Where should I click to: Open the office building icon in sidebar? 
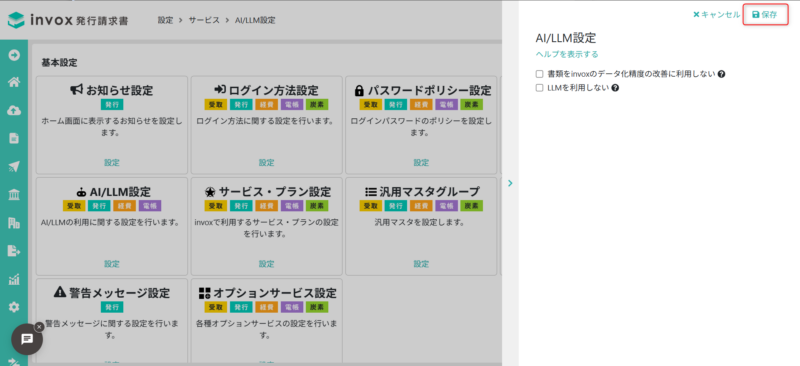14,223
